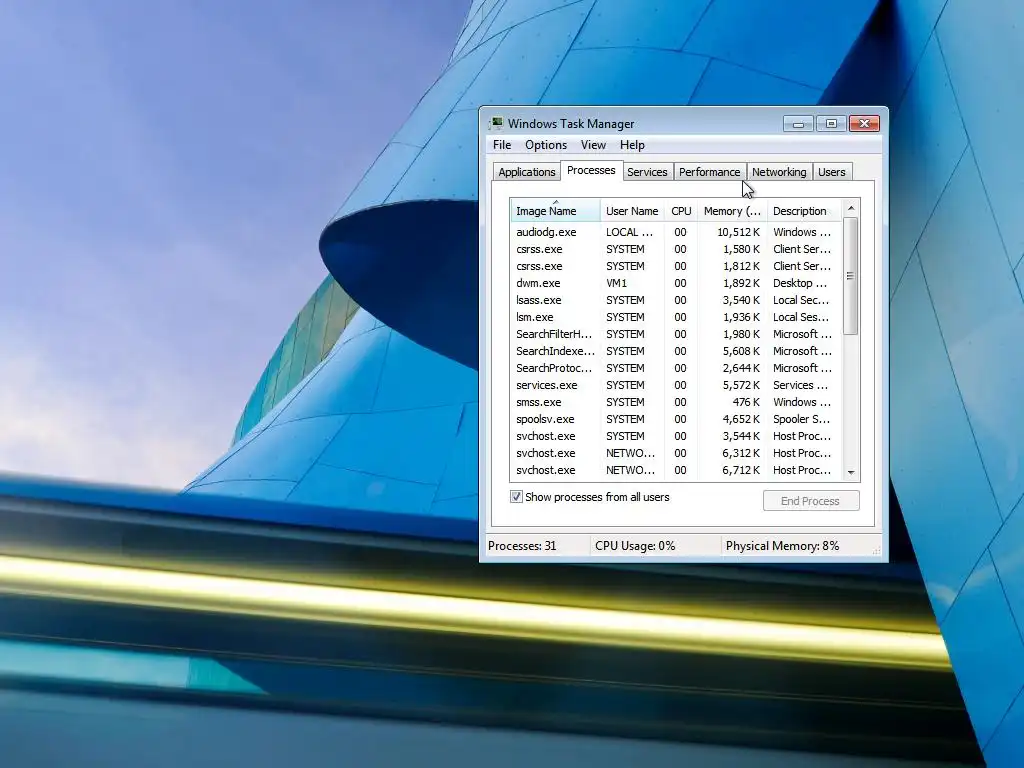Screen dimensions: 1024x768
Task: Select the services.exe process
Action: coord(675,385)
